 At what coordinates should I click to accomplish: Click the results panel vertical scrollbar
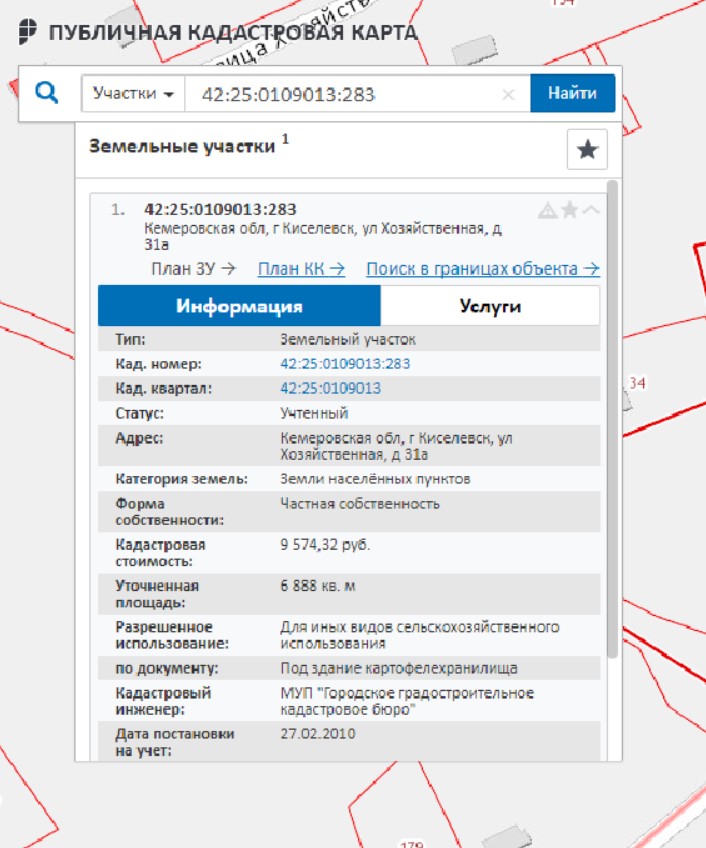(x=612, y=419)
